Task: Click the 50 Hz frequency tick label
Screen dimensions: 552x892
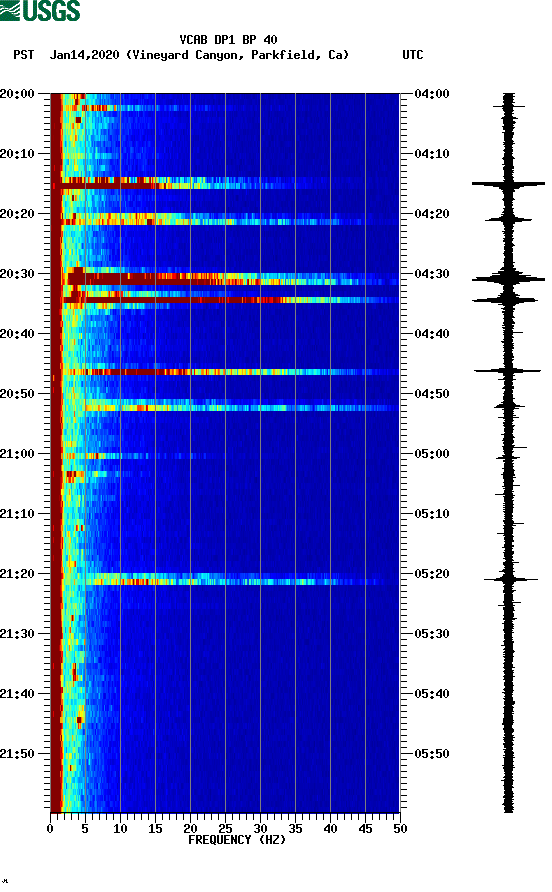Action: 400,829
